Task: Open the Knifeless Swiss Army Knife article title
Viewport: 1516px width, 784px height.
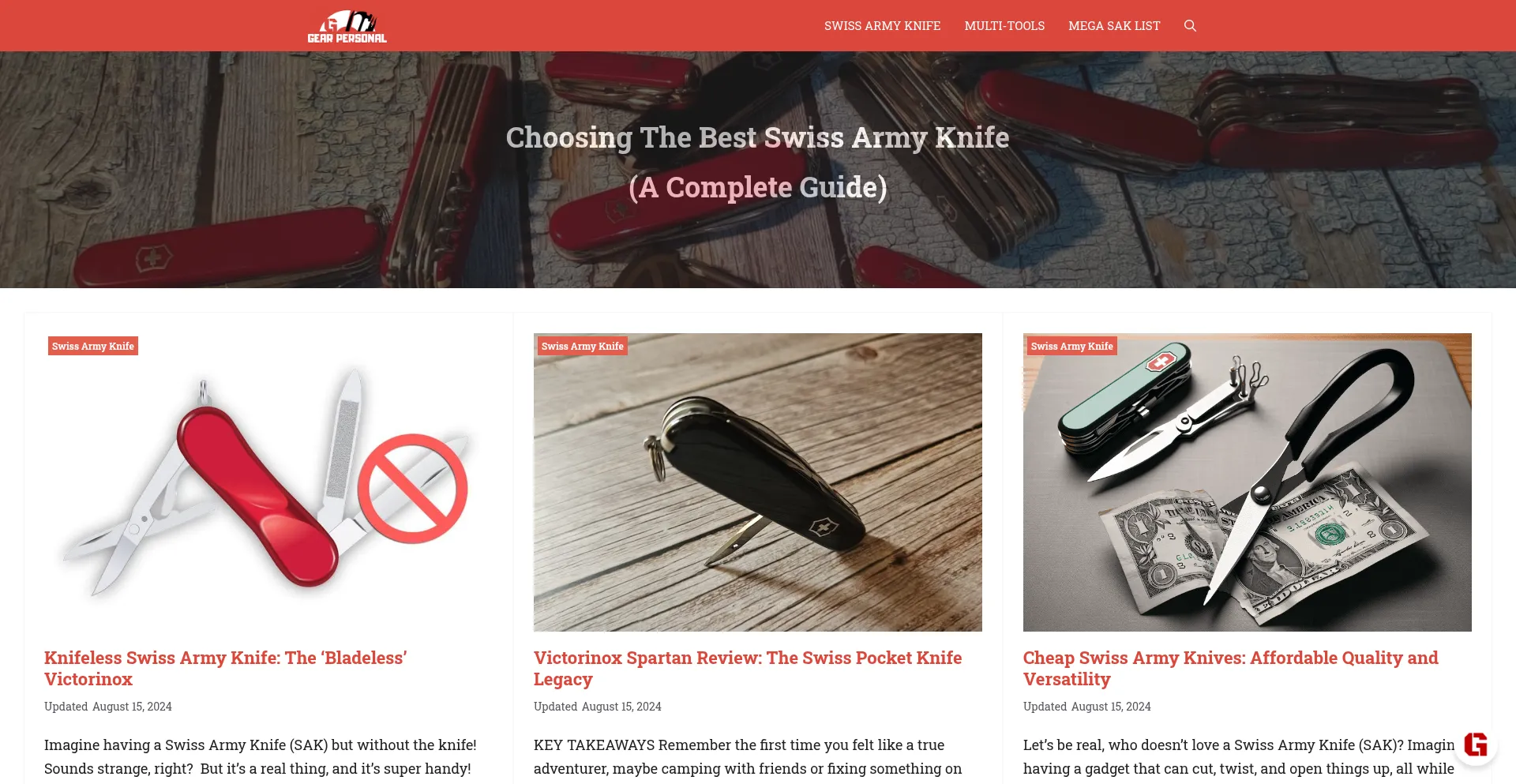Action: [226, 668]
